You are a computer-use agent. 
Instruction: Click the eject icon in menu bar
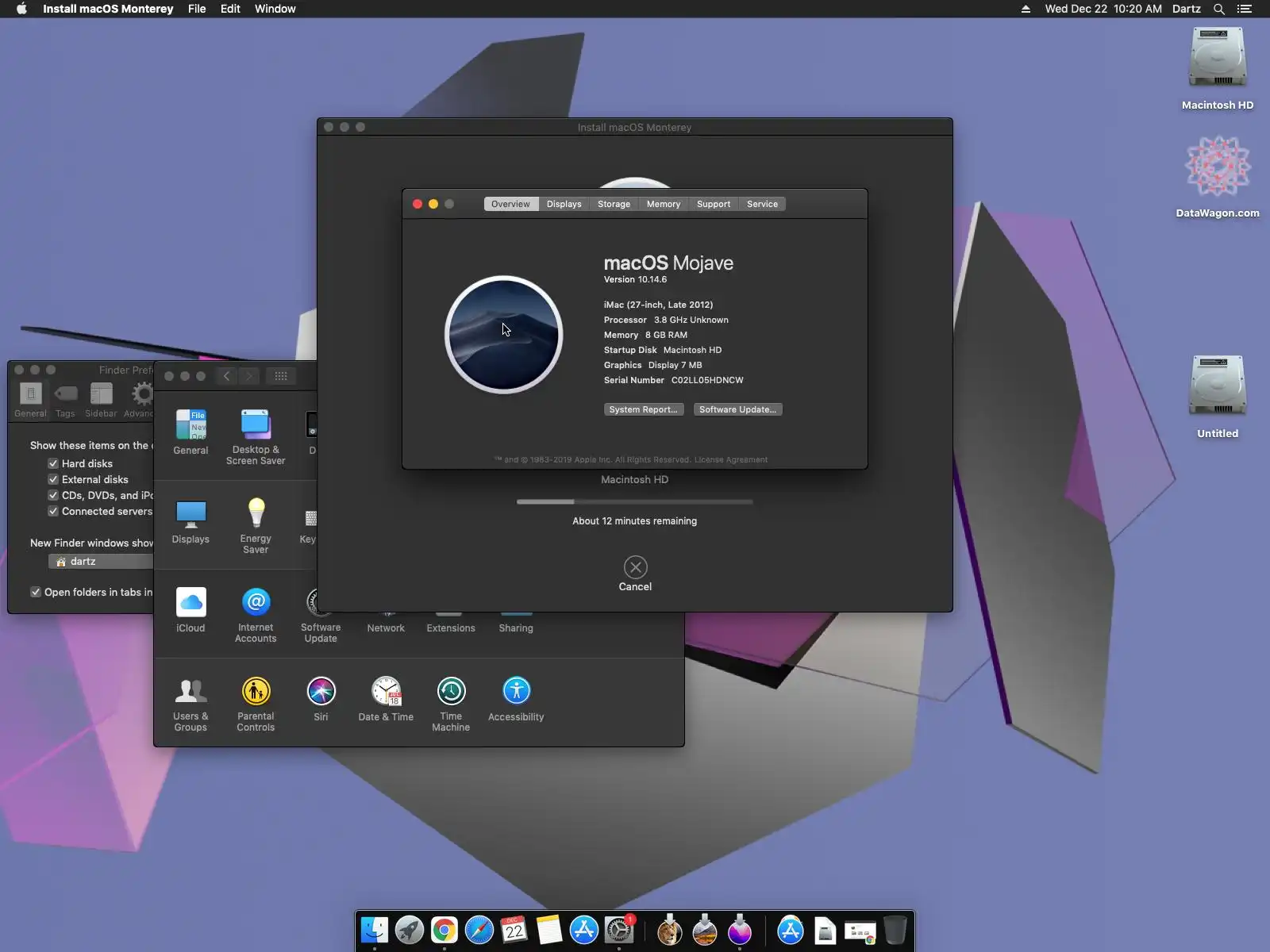pos(1026,9)
